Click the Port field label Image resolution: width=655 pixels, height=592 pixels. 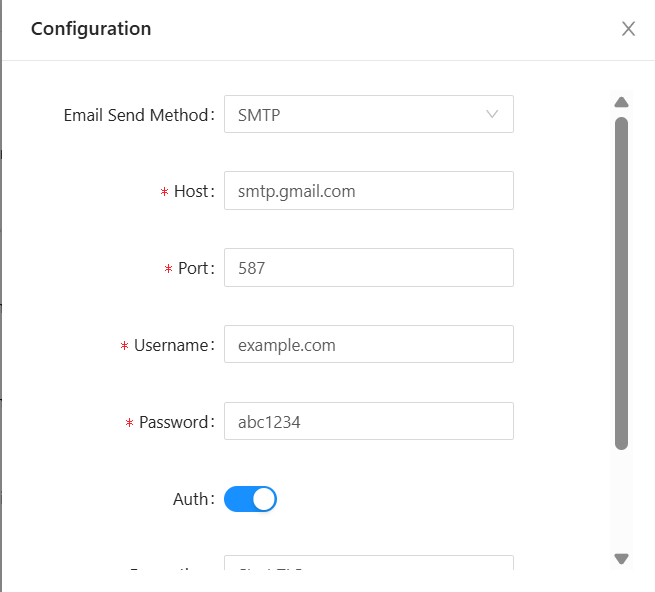point(194,268)
